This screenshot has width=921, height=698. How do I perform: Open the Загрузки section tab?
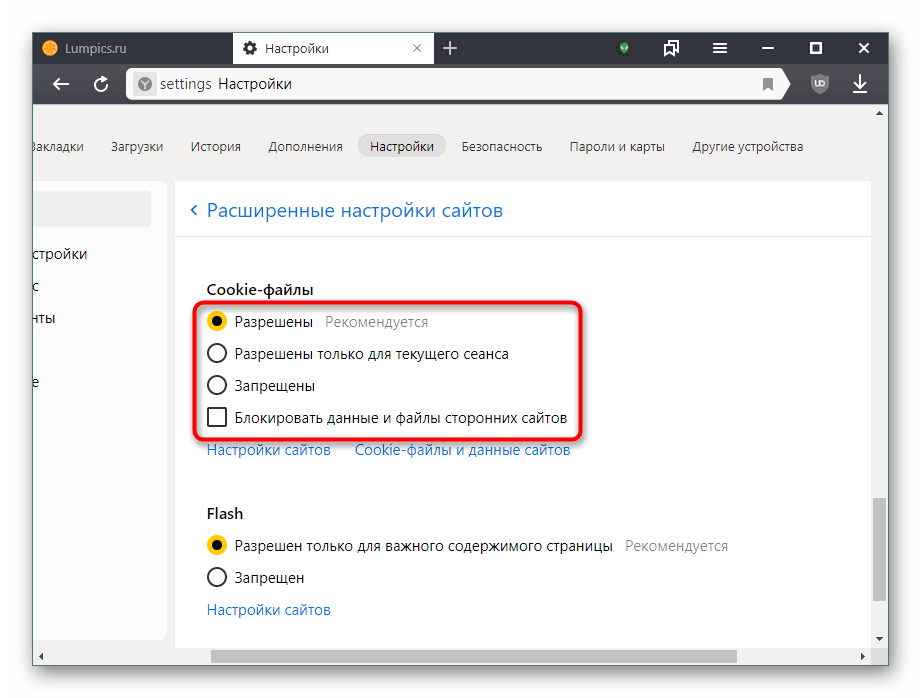pos(137,147)
